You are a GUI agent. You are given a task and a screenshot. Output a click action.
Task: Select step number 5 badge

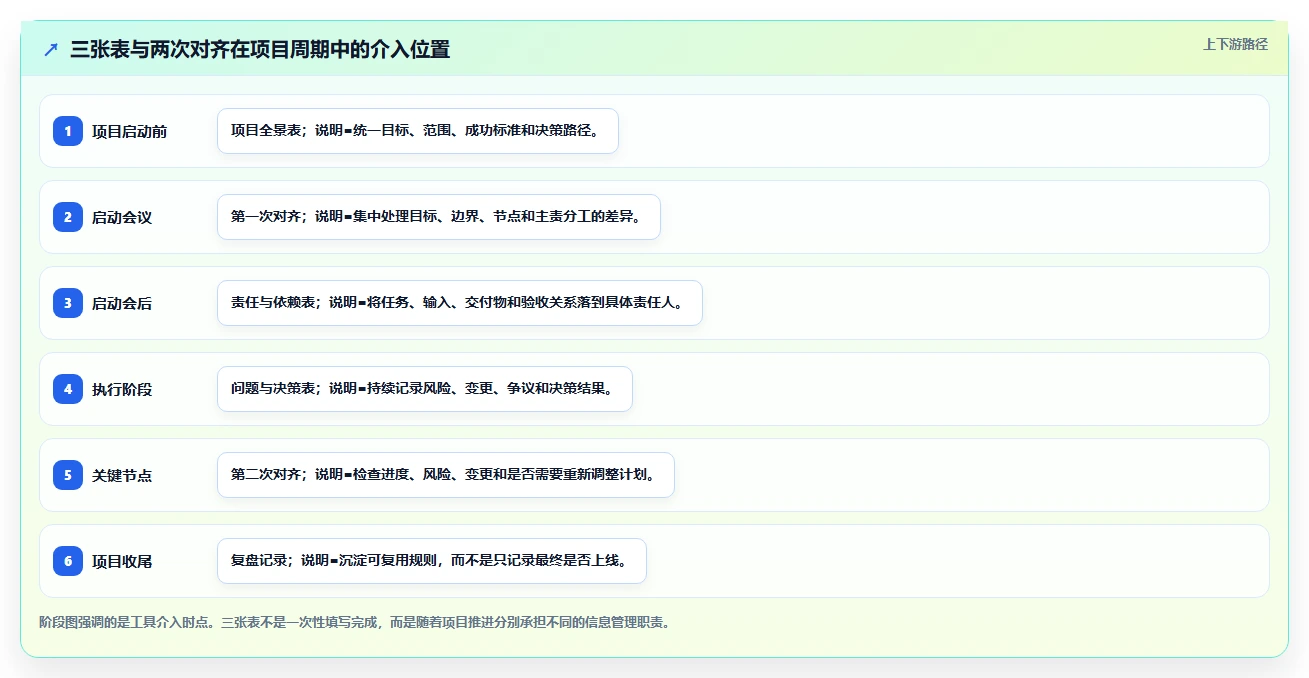[68, 474]
